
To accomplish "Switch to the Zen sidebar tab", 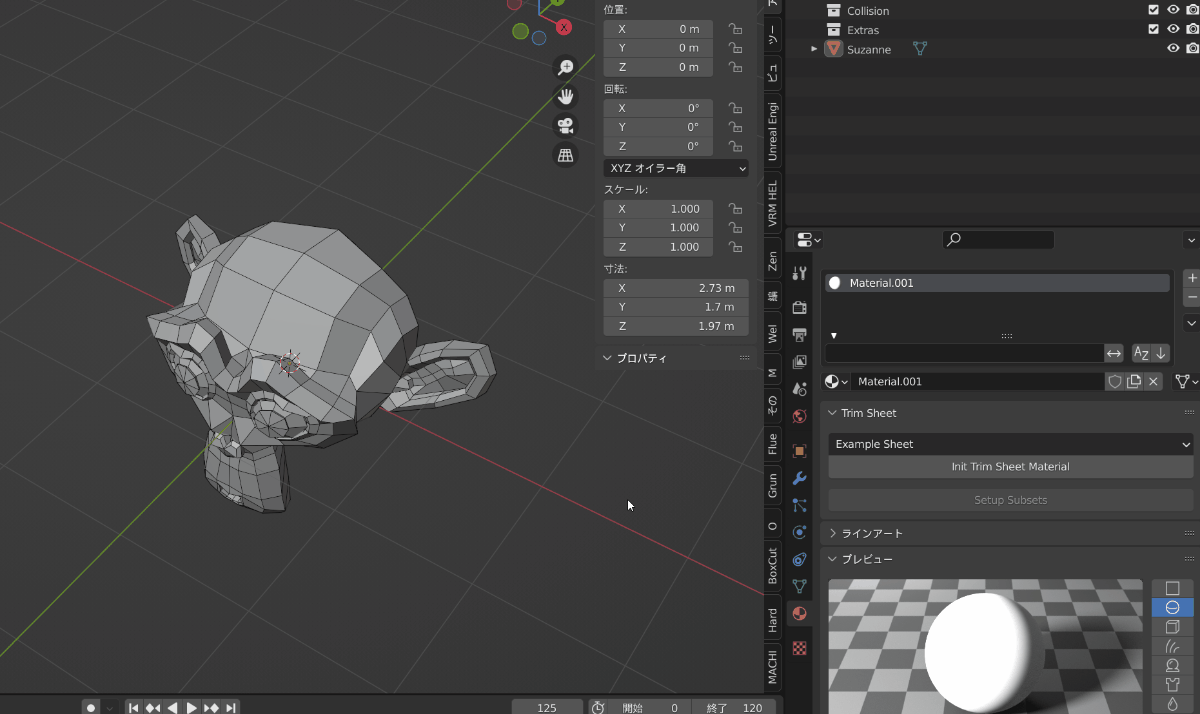I will 772,261.
